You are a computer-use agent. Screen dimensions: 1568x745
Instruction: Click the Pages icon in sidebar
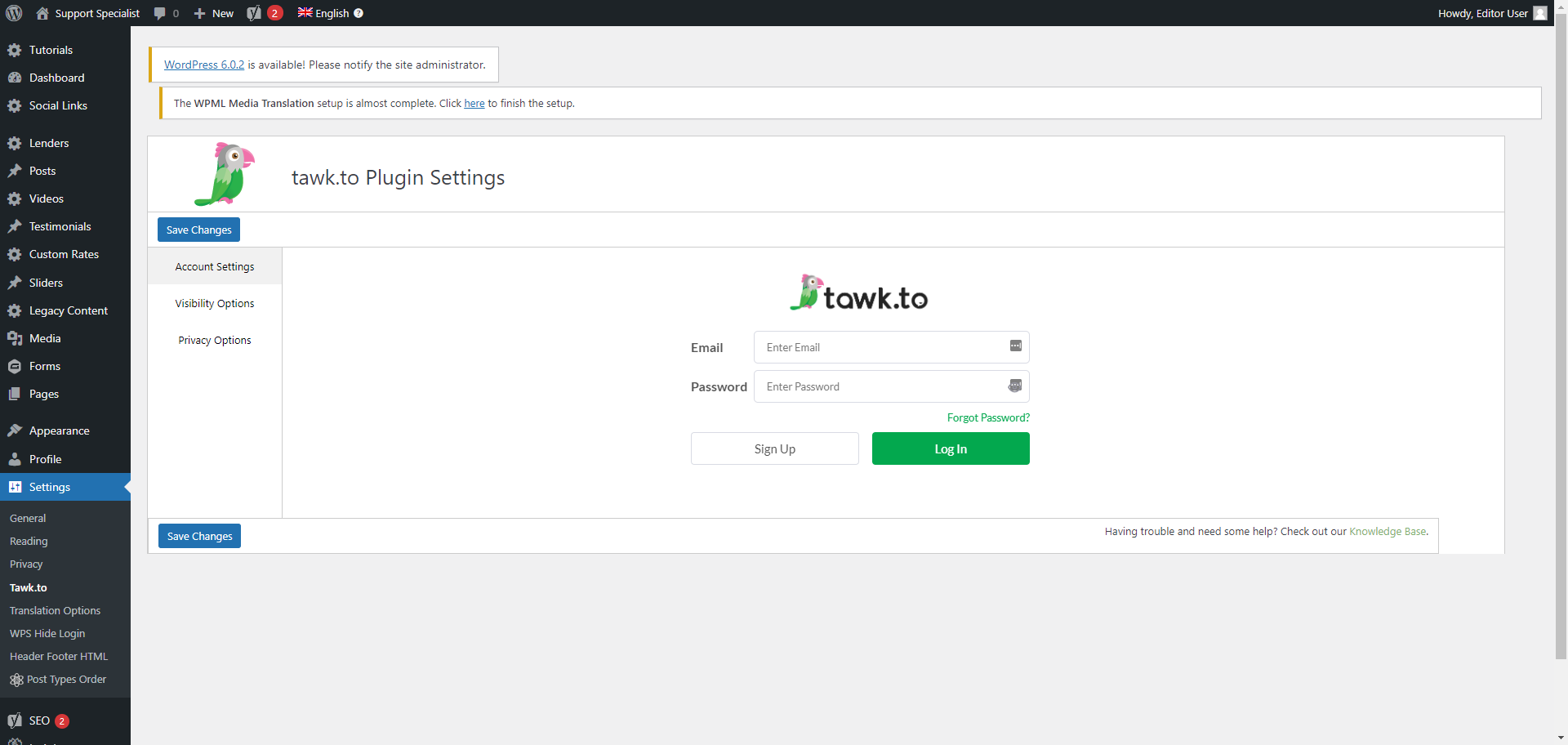15,394
